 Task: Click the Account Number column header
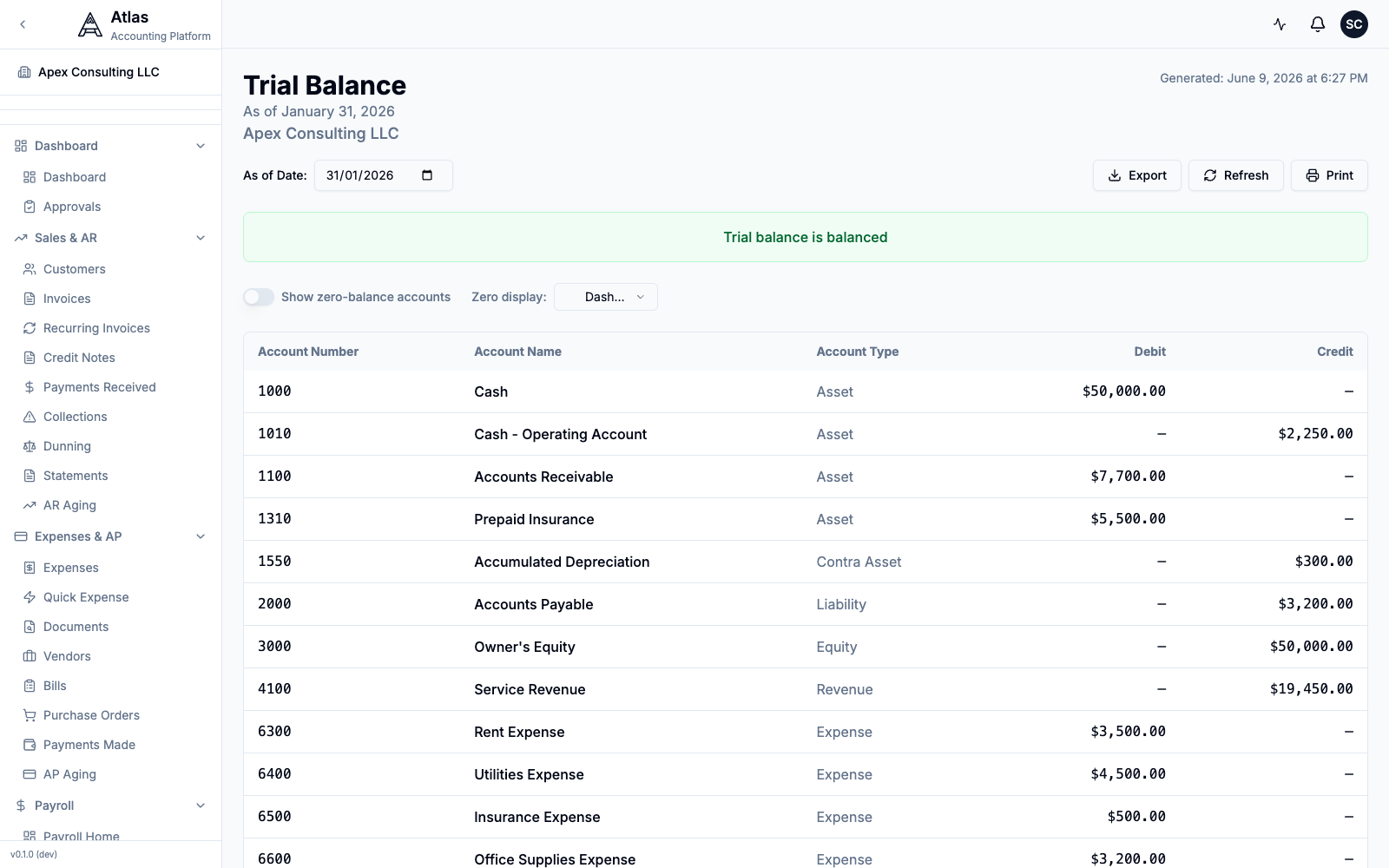(x=308, y=352)
